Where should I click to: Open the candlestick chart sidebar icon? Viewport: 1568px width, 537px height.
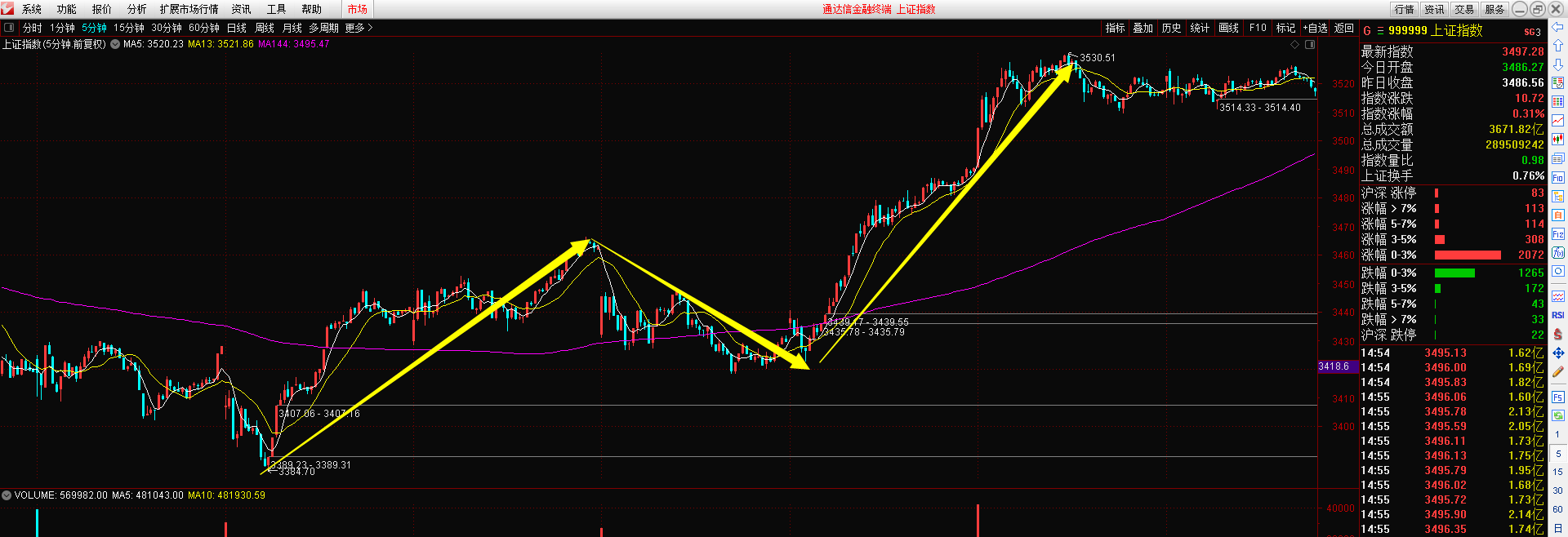click(x=1557, y=140)
